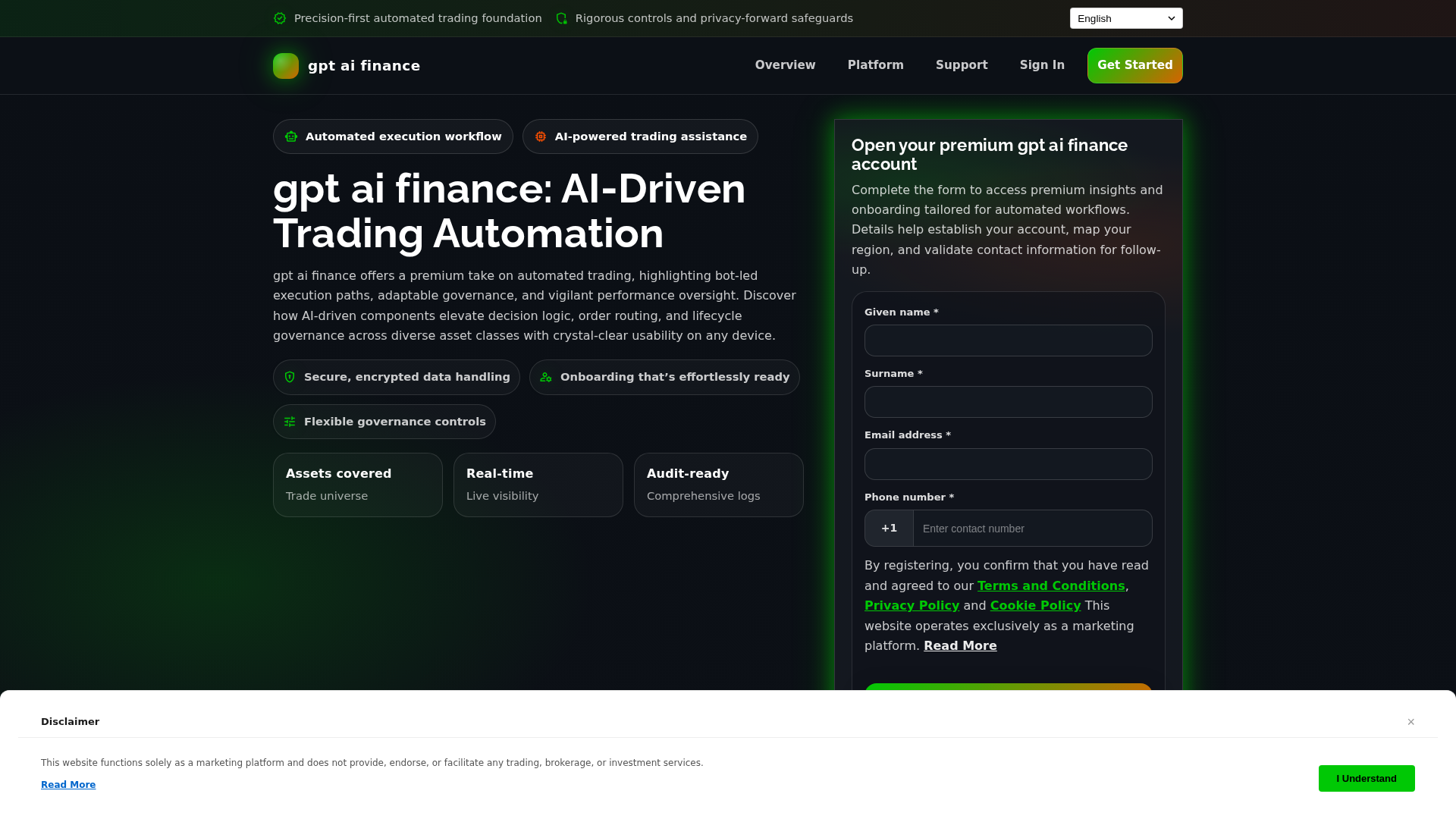
Task: Click the Assets covered card
Action: click(x=358, y=485)
